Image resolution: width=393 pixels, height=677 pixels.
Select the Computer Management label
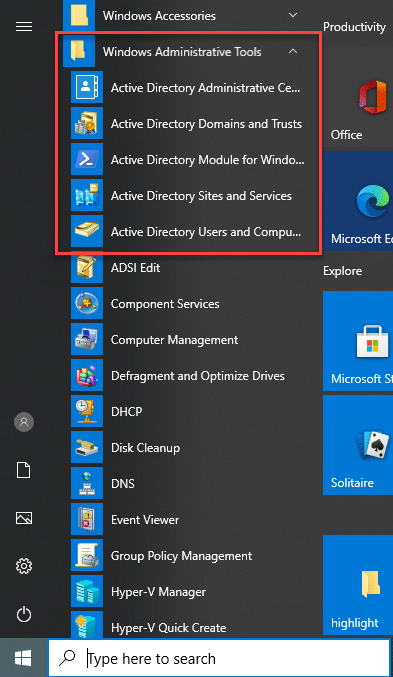[x=174, y=340]
